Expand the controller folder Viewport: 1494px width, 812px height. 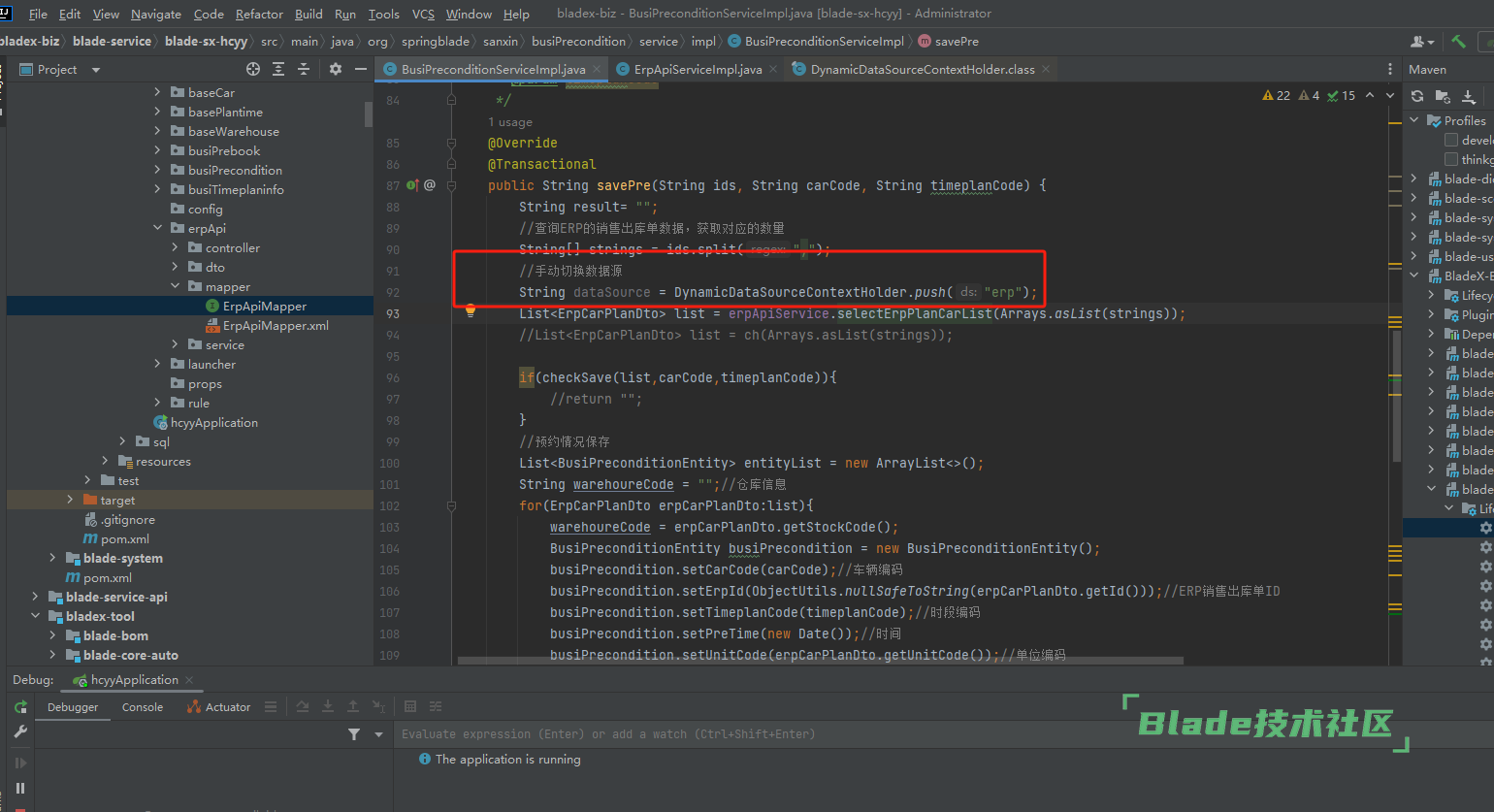175,247
